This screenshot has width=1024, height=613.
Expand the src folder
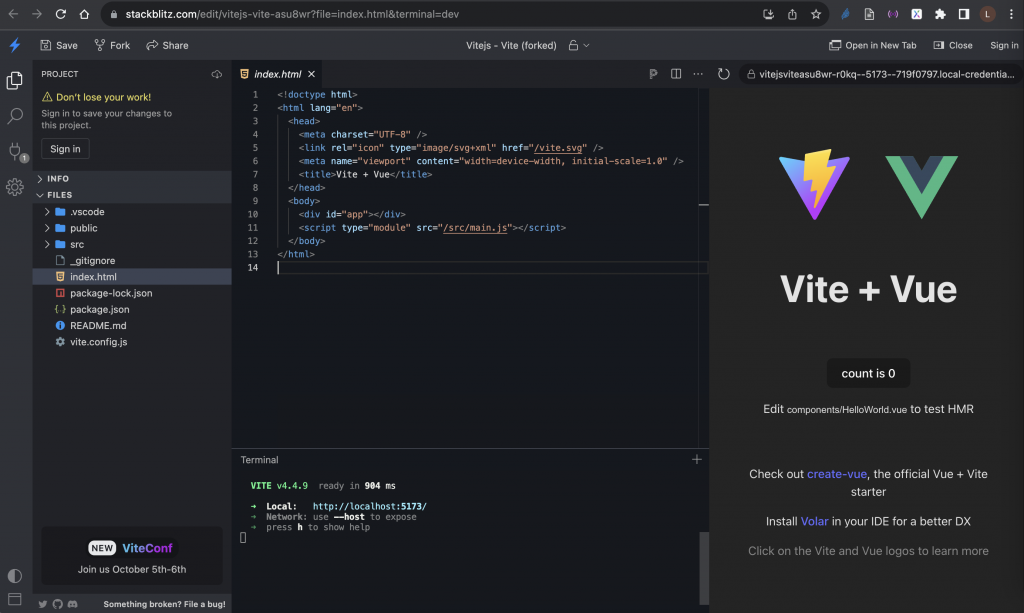(132, 244)
